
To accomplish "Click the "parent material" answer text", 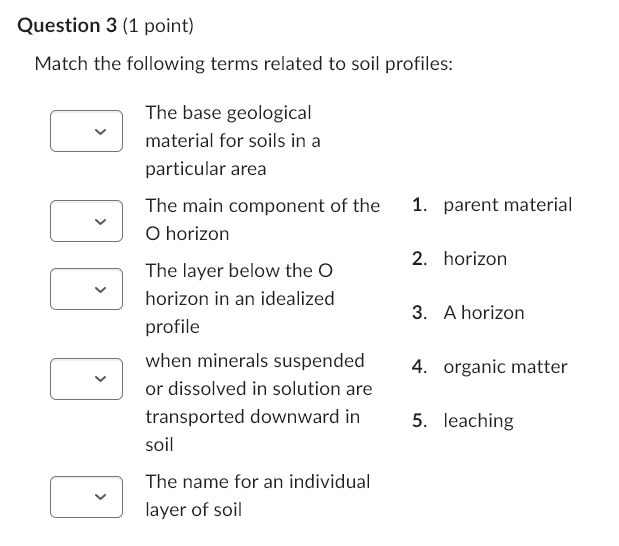I will (507, 205).
